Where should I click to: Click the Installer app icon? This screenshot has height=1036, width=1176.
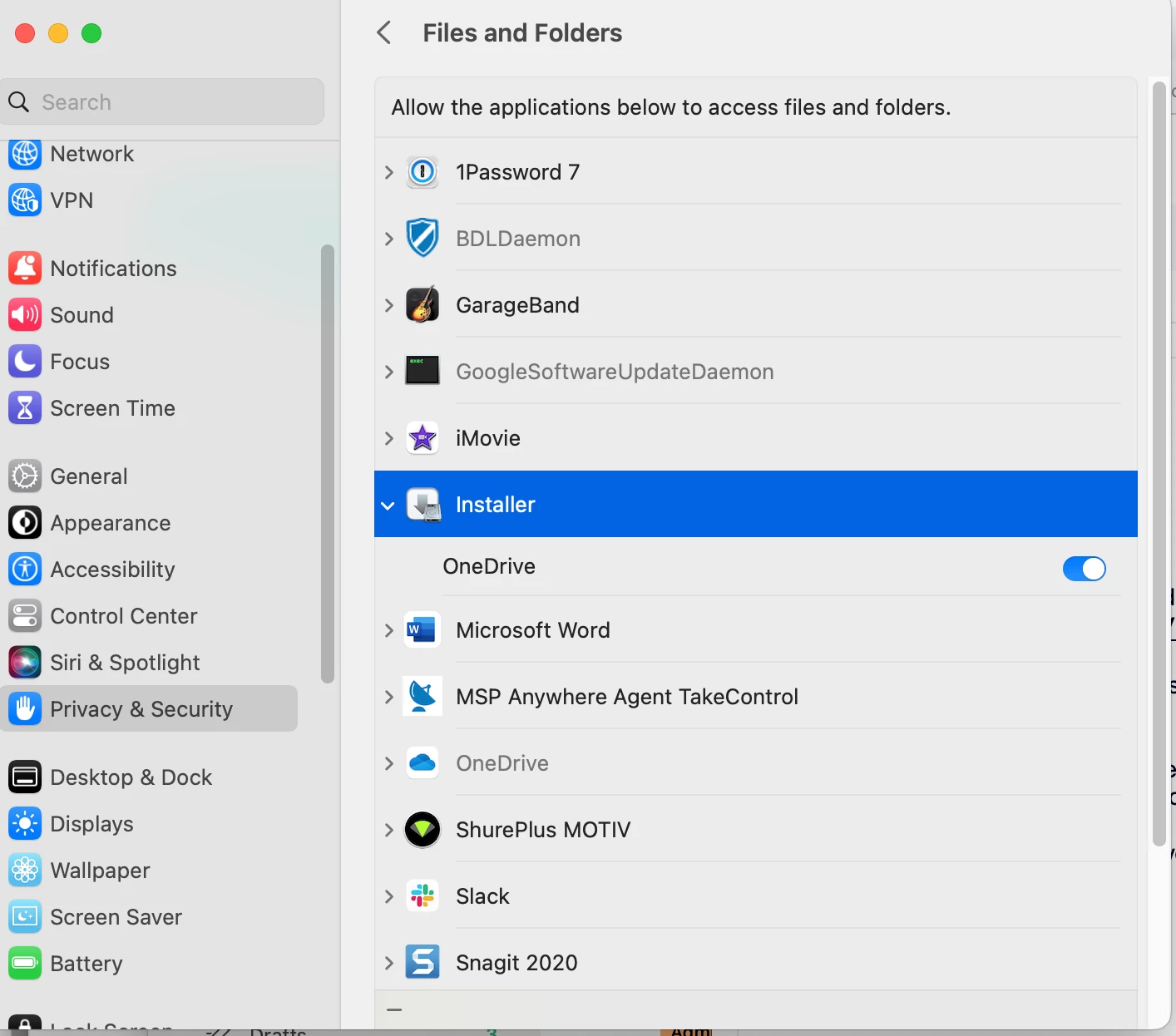point(423,505)
